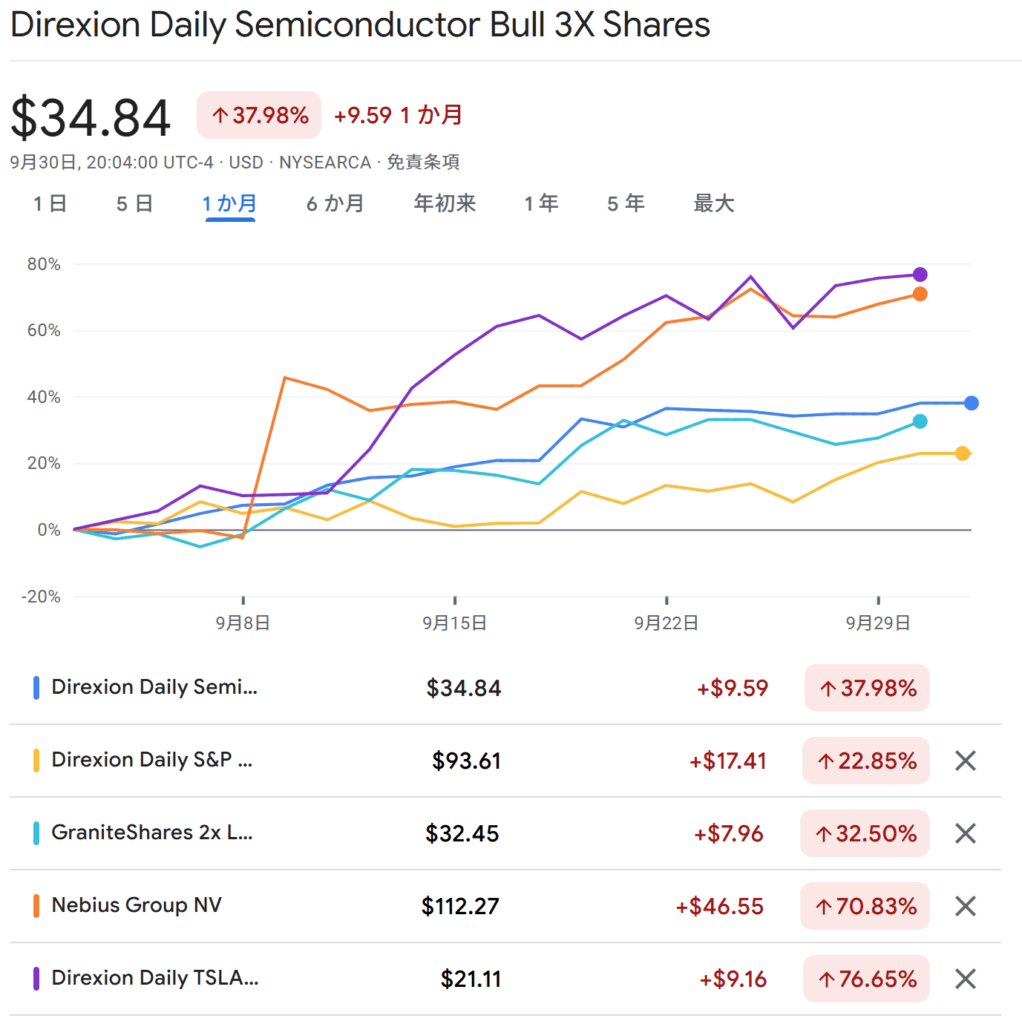The height and width of the screenshot is (1024, 1022).
Task: Remove the Direxion Daily TSLA comparison
Action: [964, 978]
